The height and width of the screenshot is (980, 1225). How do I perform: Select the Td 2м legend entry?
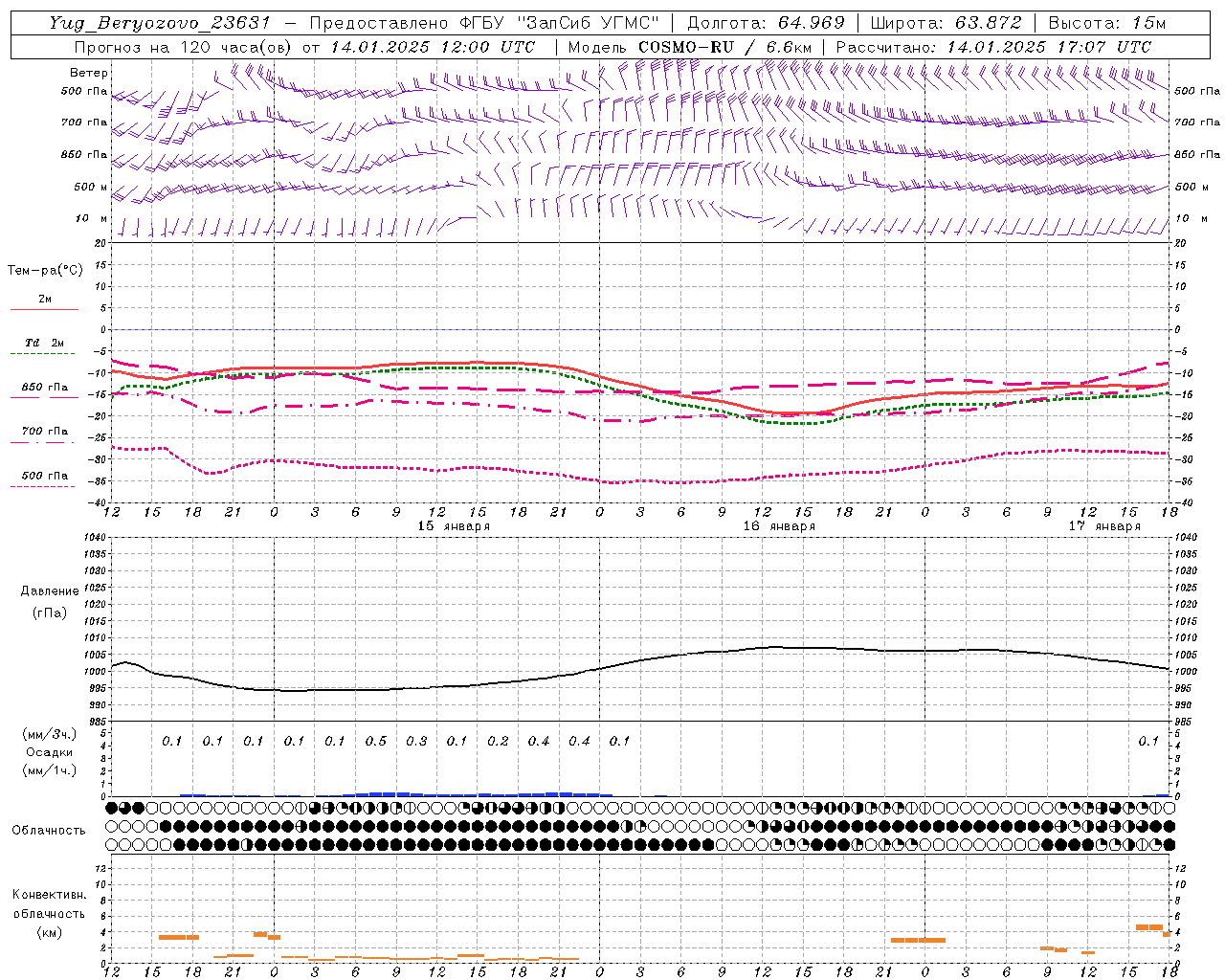pyautogui.click(x=45, y=343)
